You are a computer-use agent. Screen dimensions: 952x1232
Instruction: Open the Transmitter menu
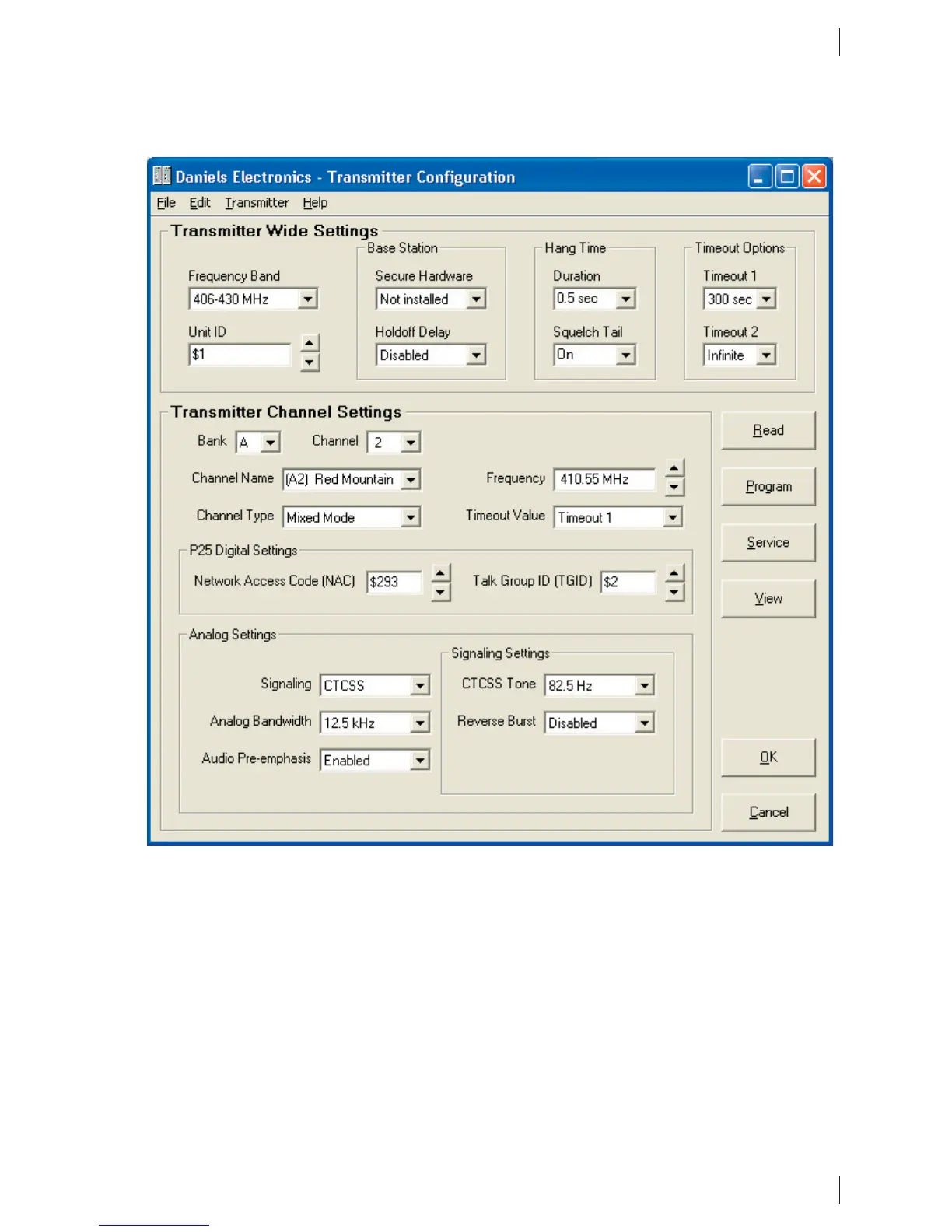tap(257, 203)
